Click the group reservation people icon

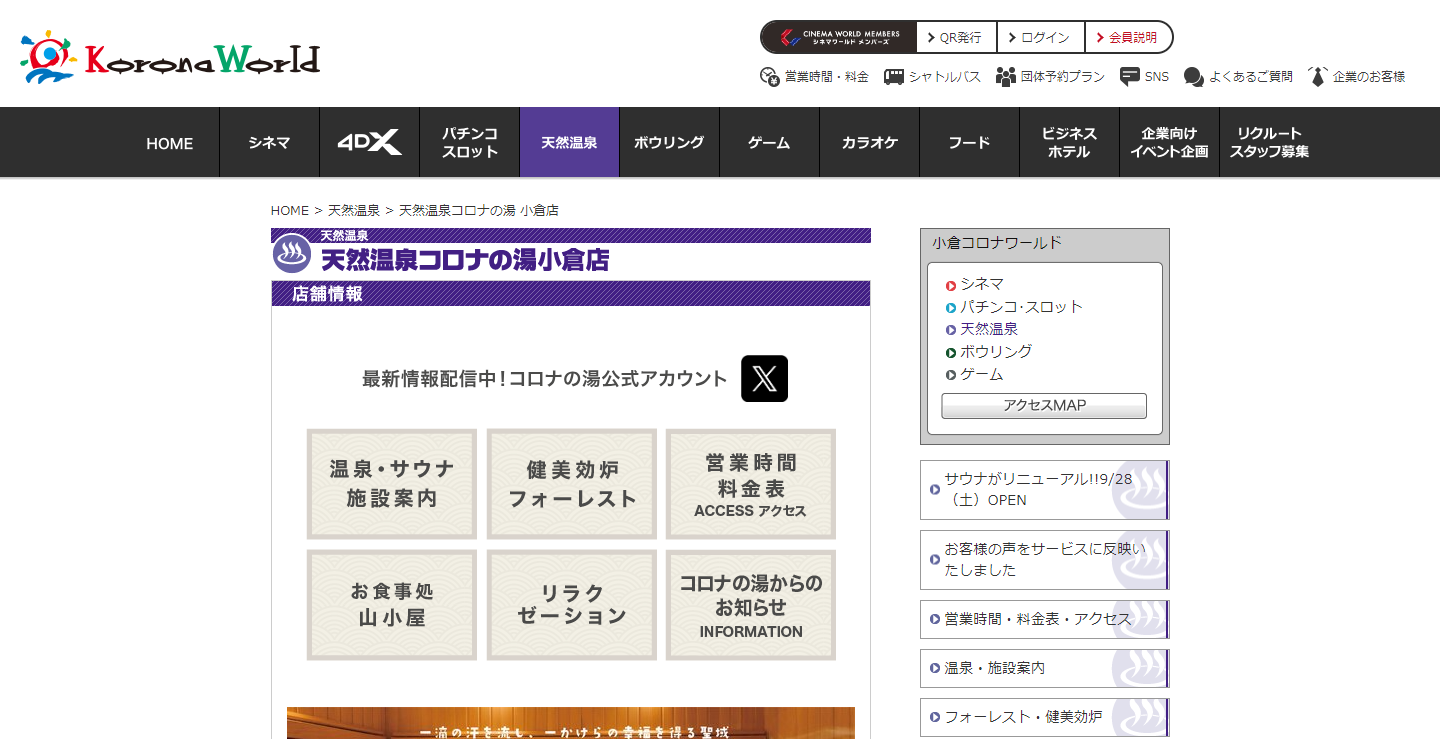[x=1006, y=77]
